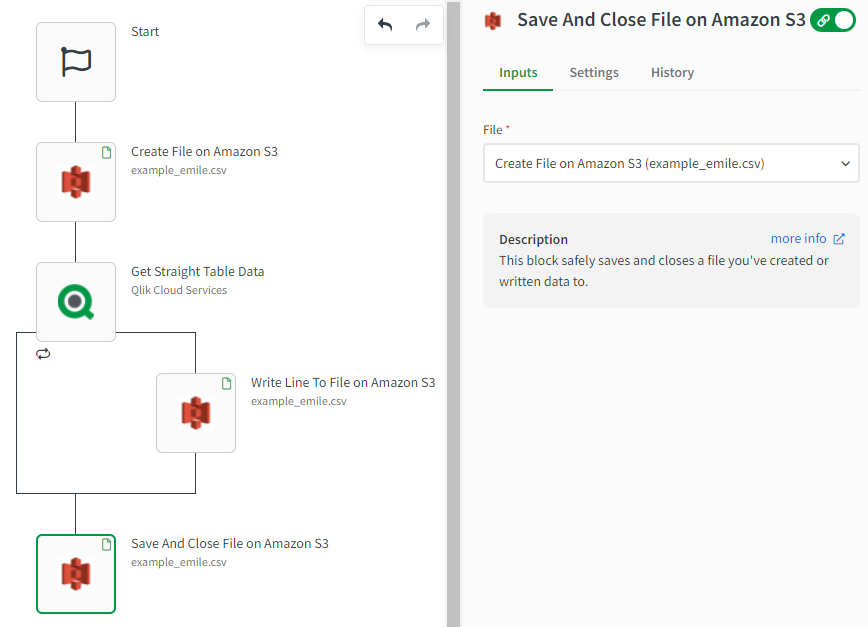Toggle the connection switch in panel header
868x627 pixels.
tap(834, 19)
